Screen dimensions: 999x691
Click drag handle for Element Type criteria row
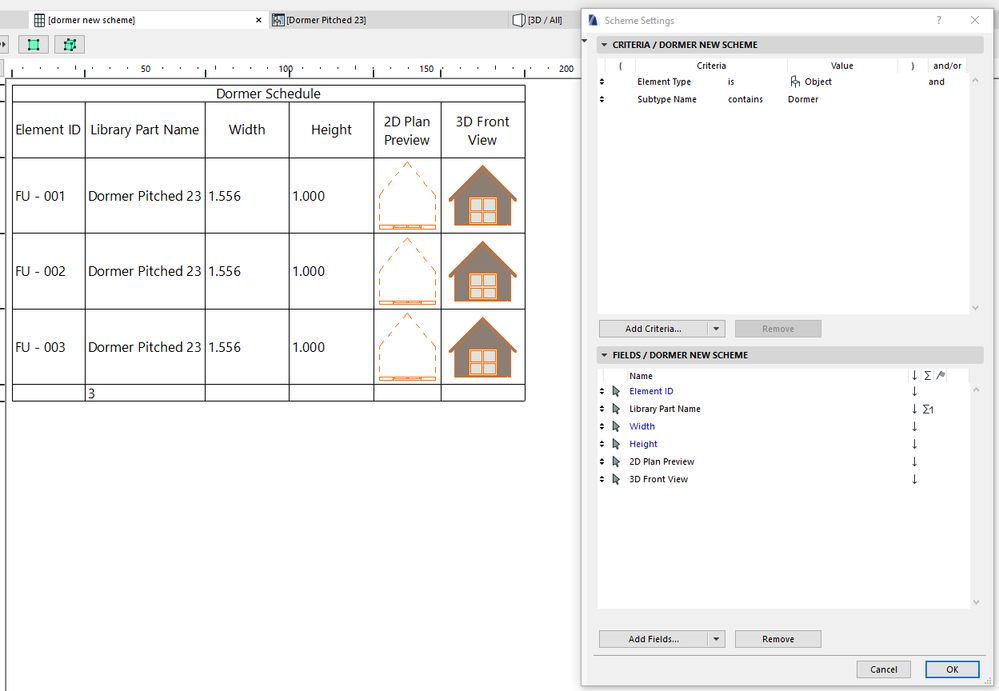(x=601, y=82)
